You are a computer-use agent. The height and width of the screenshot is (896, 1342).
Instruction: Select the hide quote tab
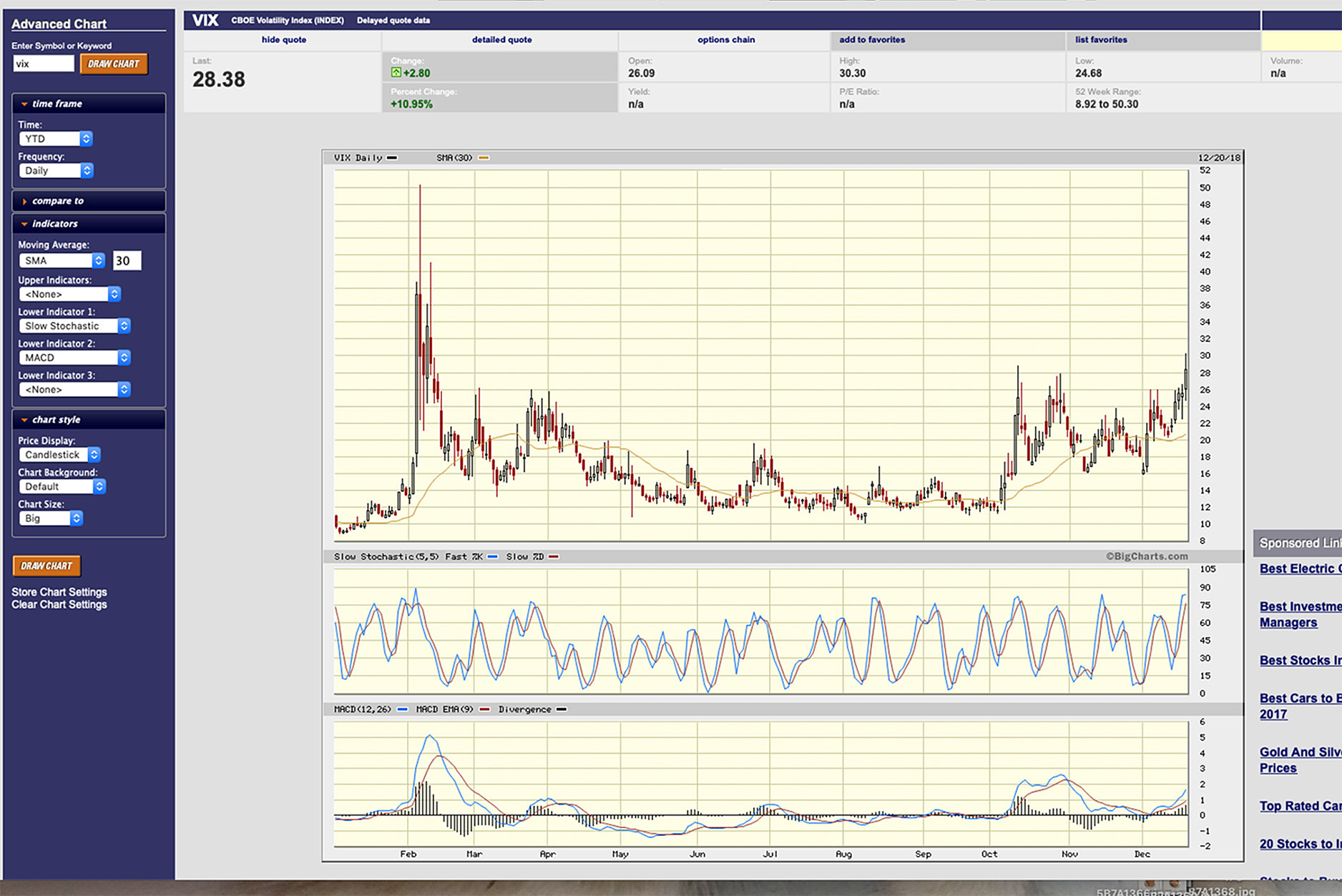tap(284, 40)
